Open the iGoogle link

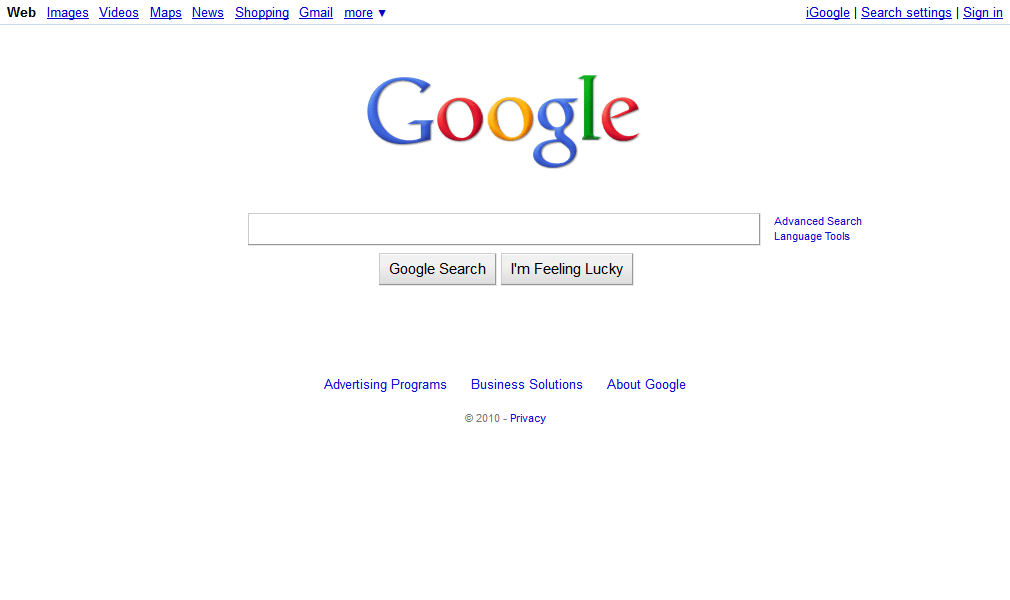click(828, 13)
